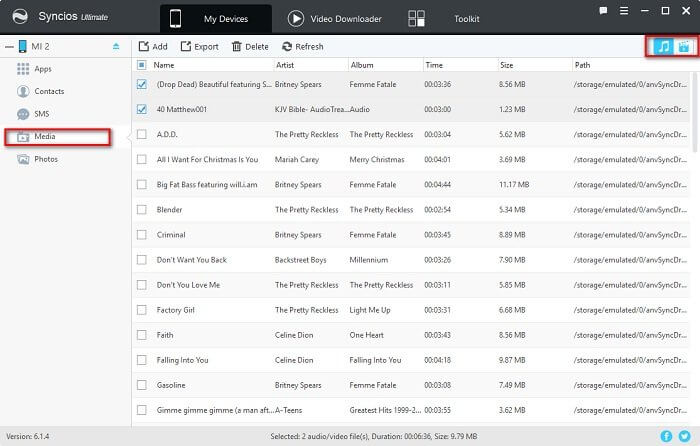Sort by the Size column header
This screenshot has width=700, height=446.
pos(506,65)
